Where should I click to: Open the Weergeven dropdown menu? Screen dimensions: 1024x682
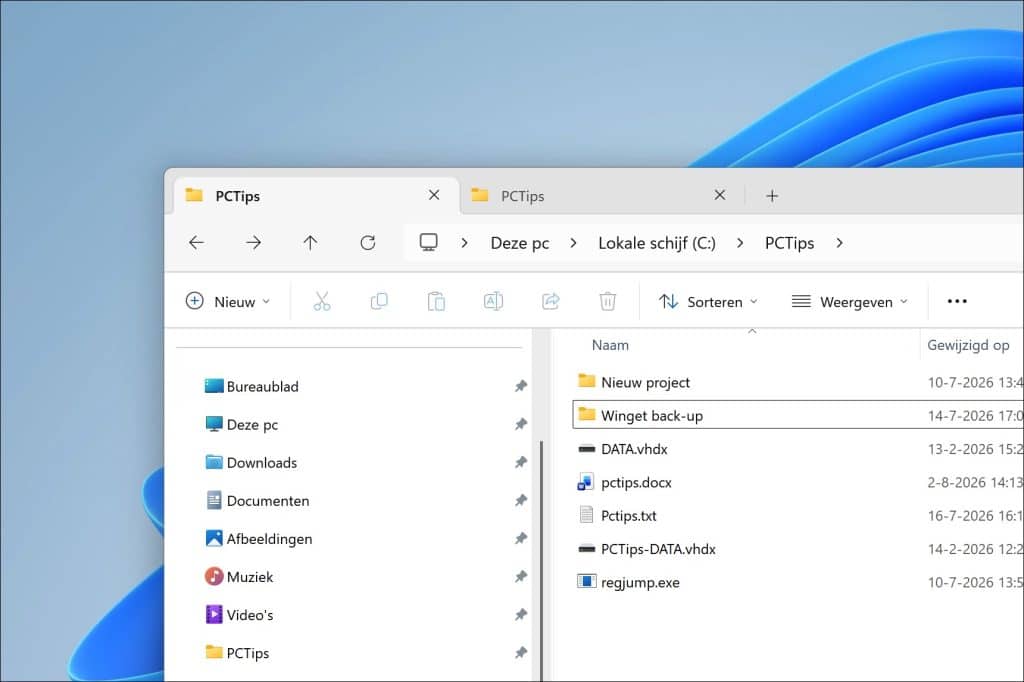(850, 301)
